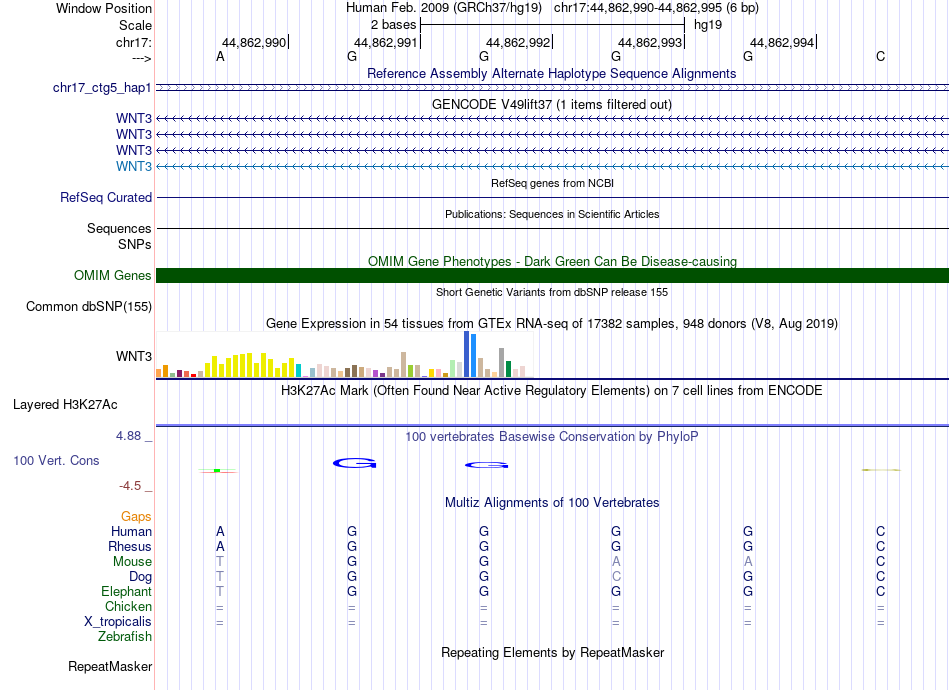The image size is (950, 690).
Task: Click position marker 44,862,992 on ruler
Action: tap(519, 42)
